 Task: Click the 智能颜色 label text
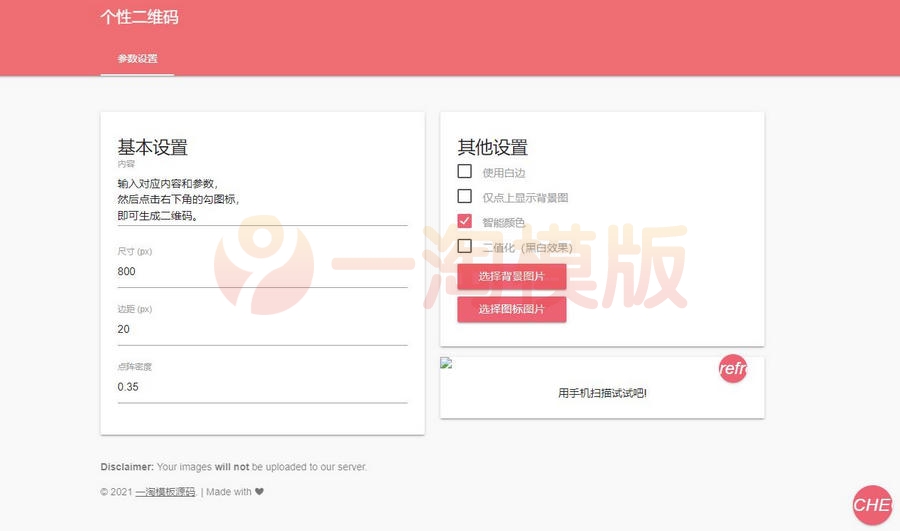click(503, 223)
